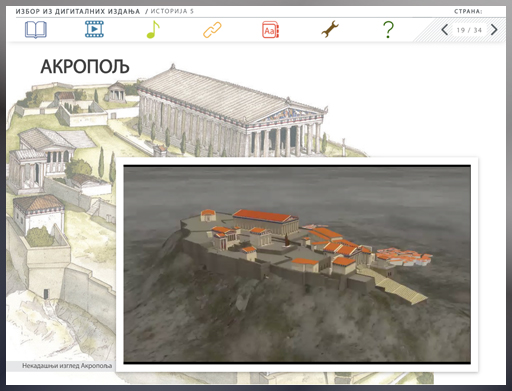512x391 pixels.
Task: Click ИЗБОР ИЗ ДИГИТАЛНИХ ИЗДАЊА breadcrumb
Action: (78, 11)
